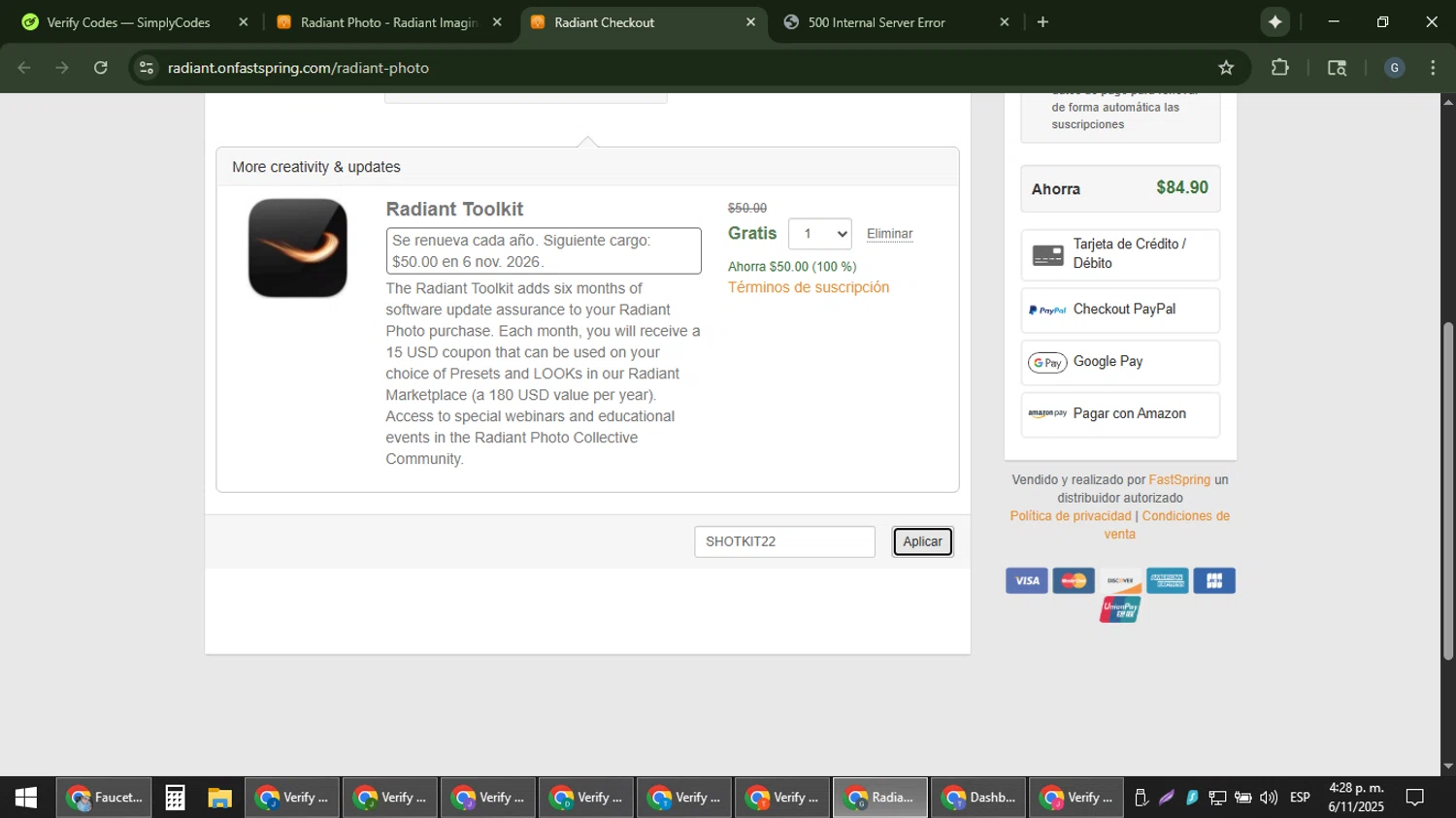Click the American Express logo
Image resolution: width=1456 pixels, height=818 pixels.
click(1167, 581)
